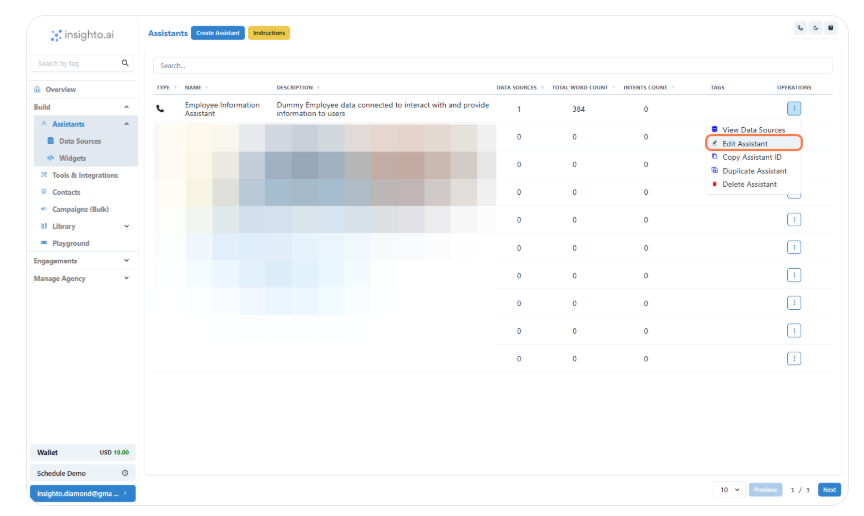Sort by the DESCRIPTION column arrow
This screenshot has width=864, height=516.
(x=318, y=88)
